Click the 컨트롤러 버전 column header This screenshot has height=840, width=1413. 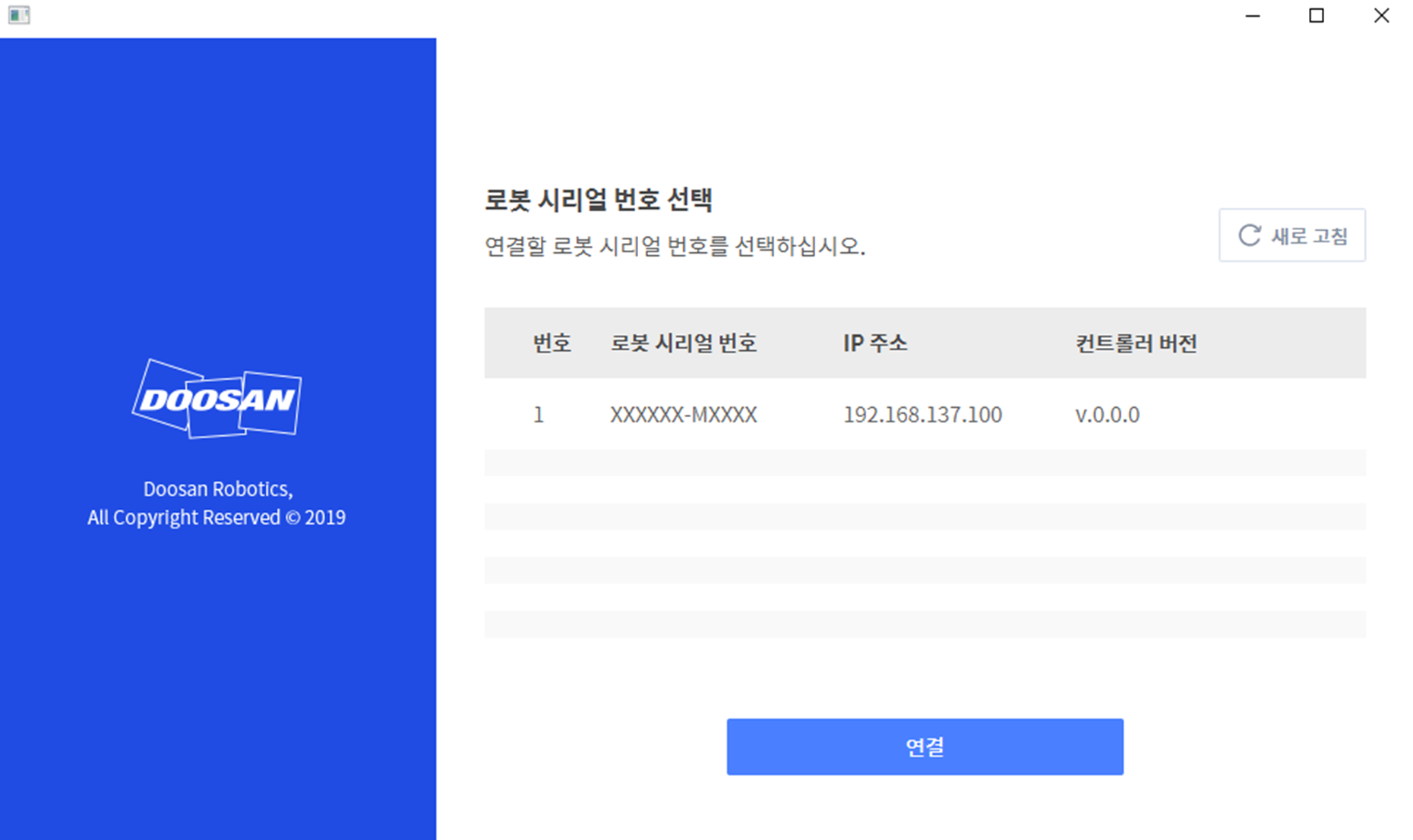tap(1136, 343)
